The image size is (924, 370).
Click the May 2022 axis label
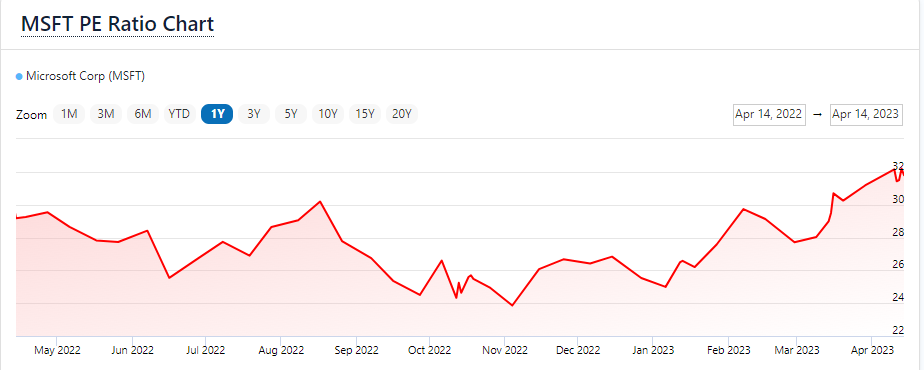pyautogui.click(x=57, y=350)
